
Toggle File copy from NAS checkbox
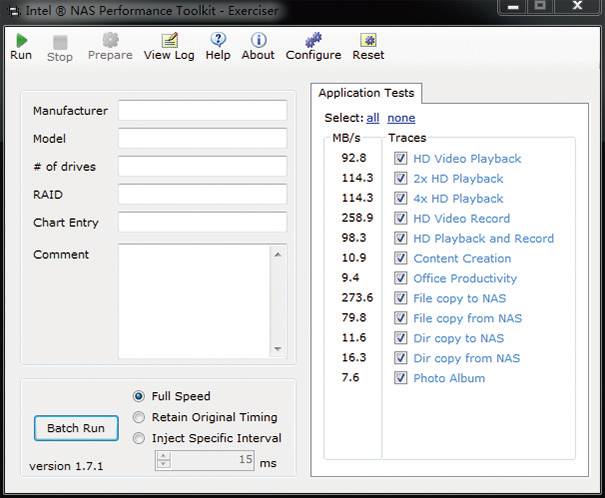pos(400,318)
